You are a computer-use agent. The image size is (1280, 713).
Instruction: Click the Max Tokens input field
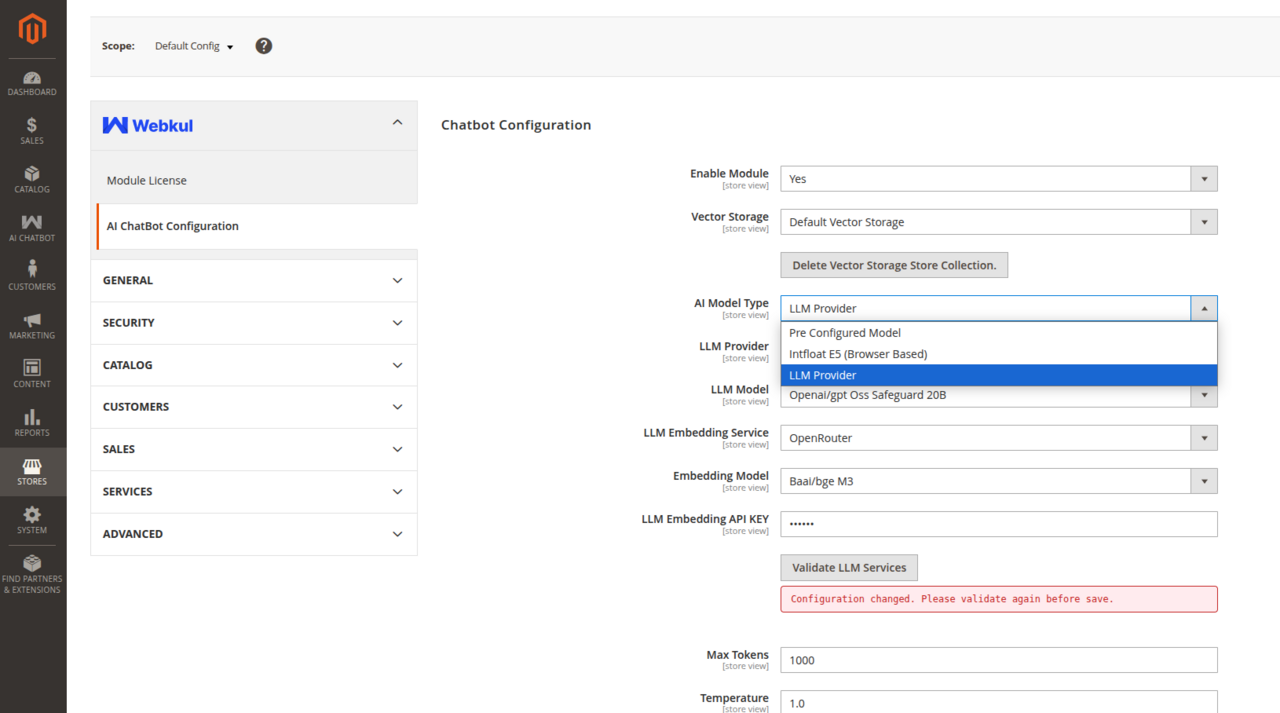pos(999,660)
